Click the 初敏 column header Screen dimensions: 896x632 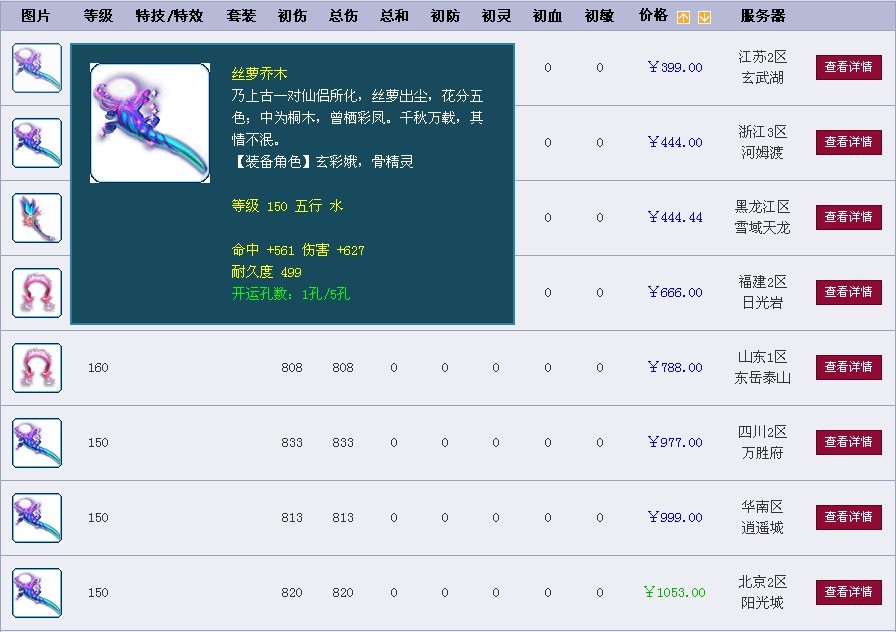(x=599, y=16)
